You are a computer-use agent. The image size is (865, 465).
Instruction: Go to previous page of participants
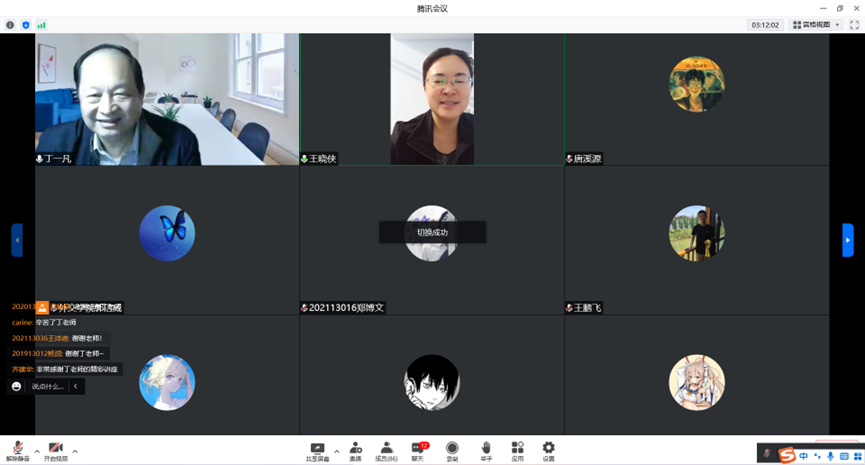point(16,240)
